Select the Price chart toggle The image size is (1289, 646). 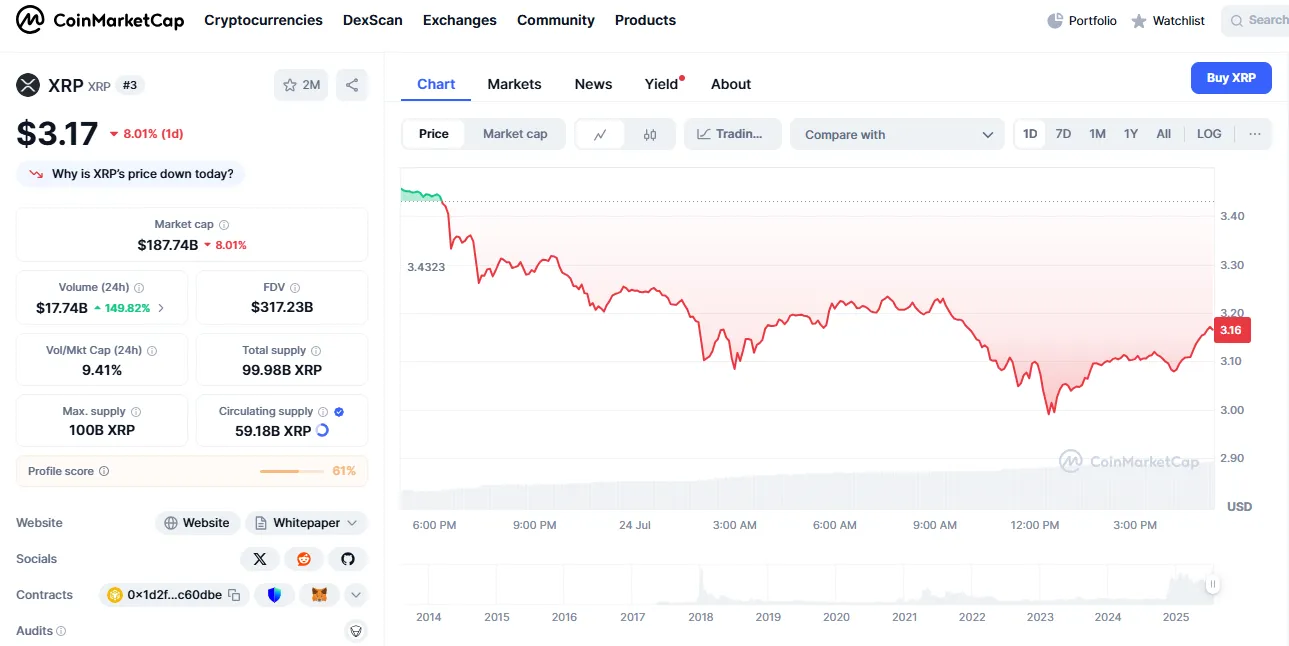coord(434,134)
